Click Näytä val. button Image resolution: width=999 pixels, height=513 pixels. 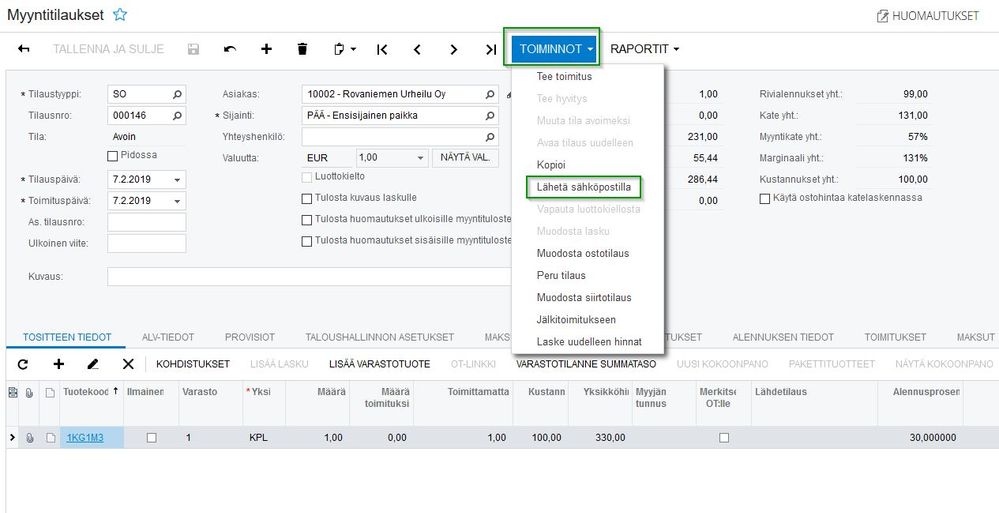click(x=465, y=158)
